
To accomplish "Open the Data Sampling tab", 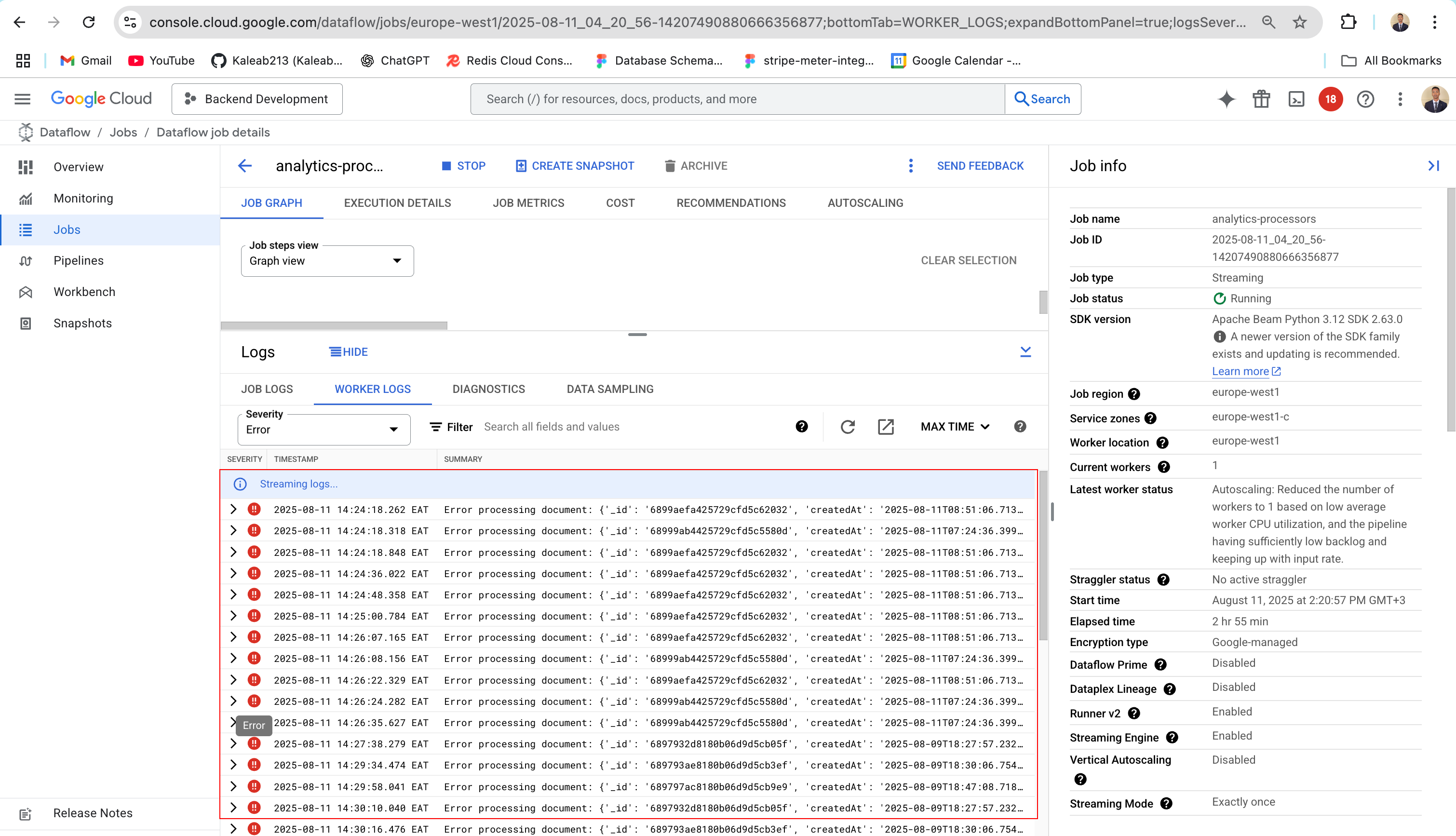I will [610, 389].
